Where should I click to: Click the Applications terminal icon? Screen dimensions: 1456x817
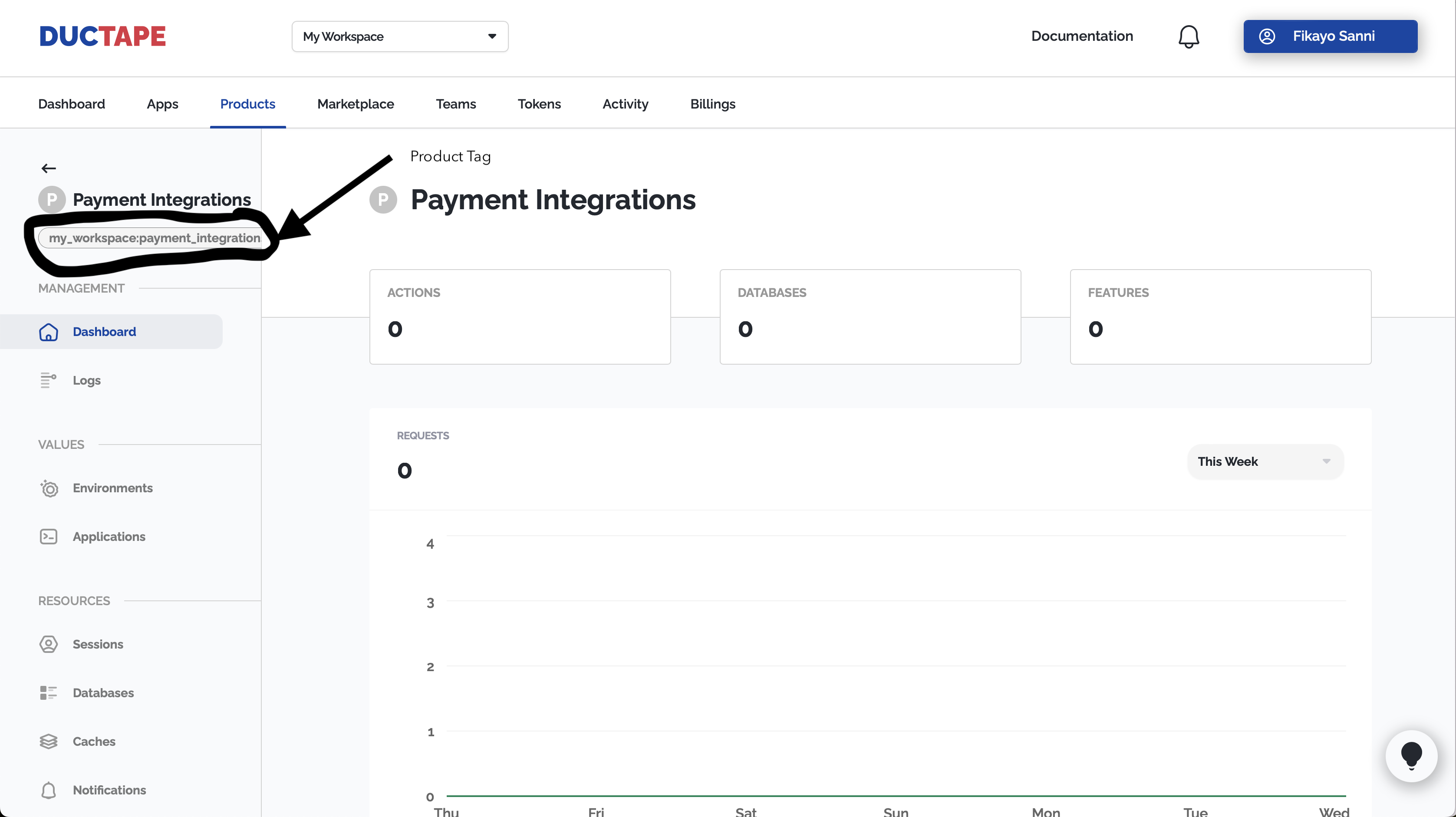pos(49,537)
